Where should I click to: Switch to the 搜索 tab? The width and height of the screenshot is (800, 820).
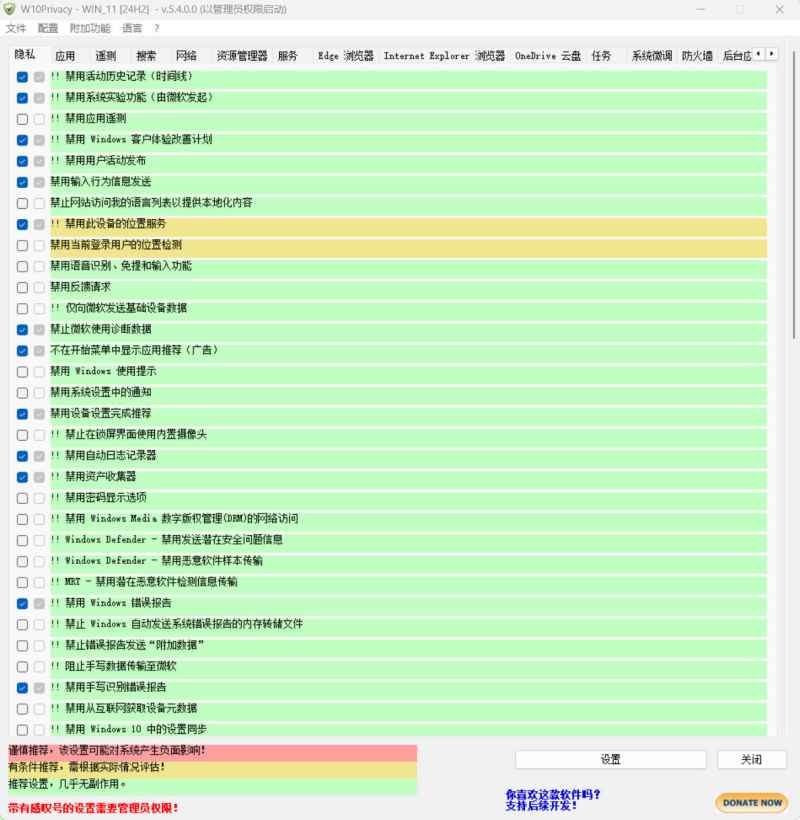coord(146,56)
